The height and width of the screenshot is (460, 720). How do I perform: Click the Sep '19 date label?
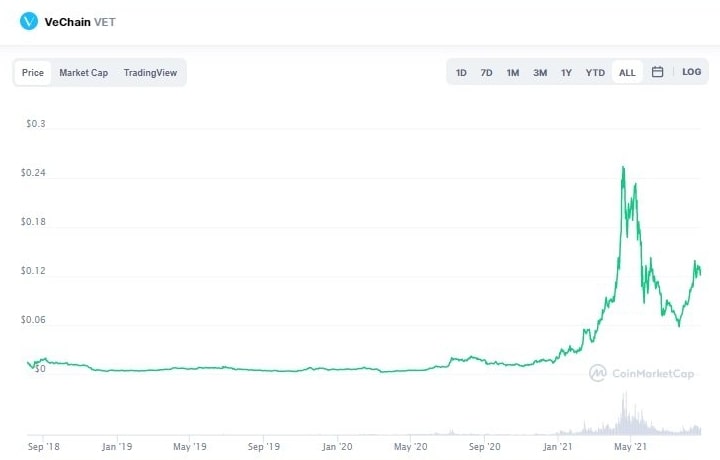(264, 447)
